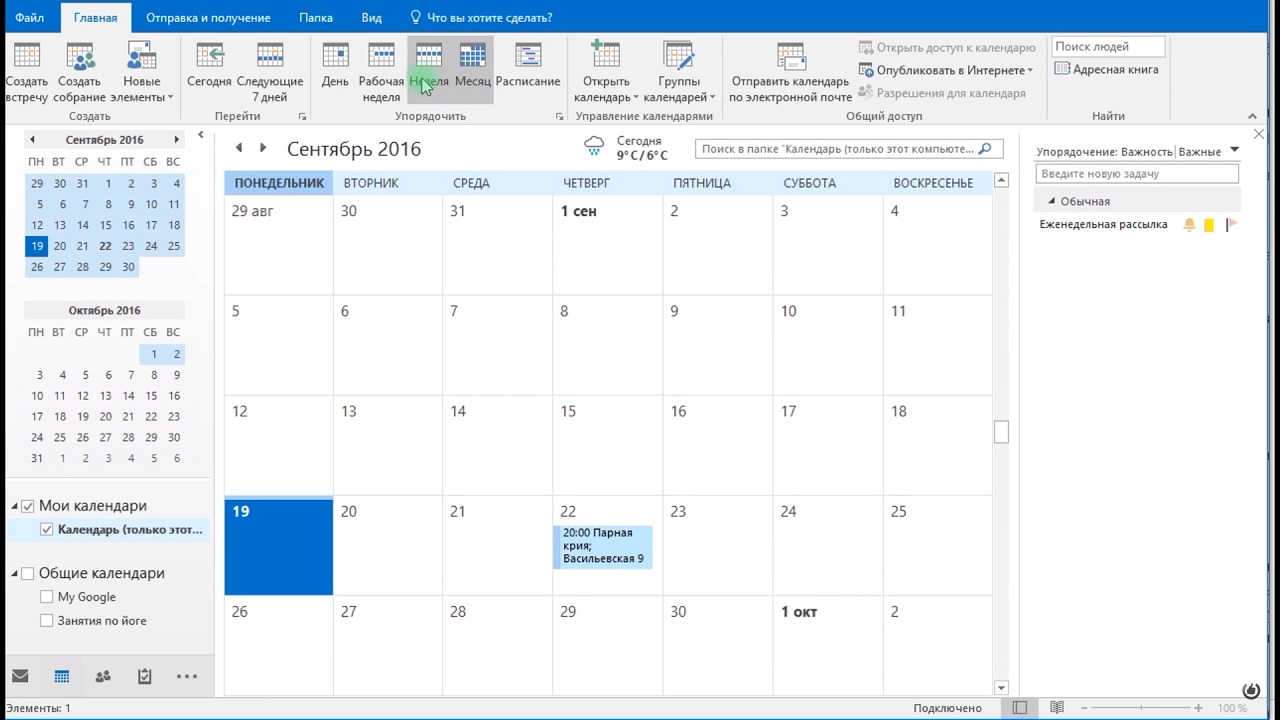Uncheck Календарь (только этот компьютер) checkbox
This screenshot has width=1280, height=720.
tap(47, 530)
